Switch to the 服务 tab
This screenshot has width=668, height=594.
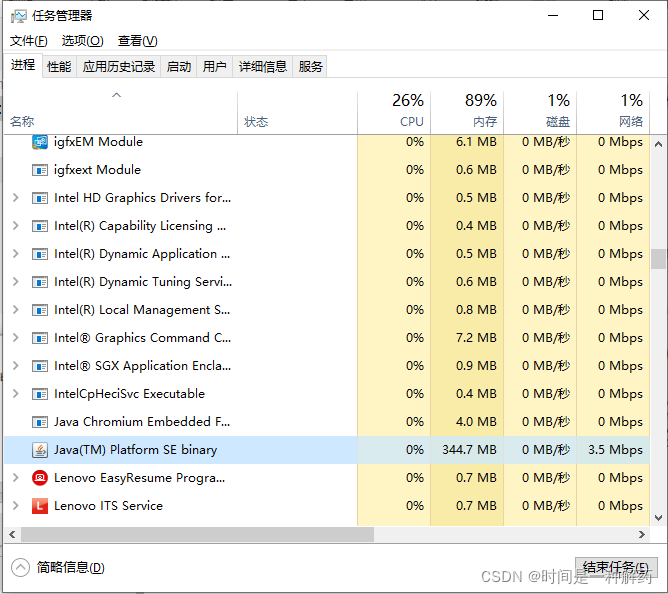coord(310,66)
